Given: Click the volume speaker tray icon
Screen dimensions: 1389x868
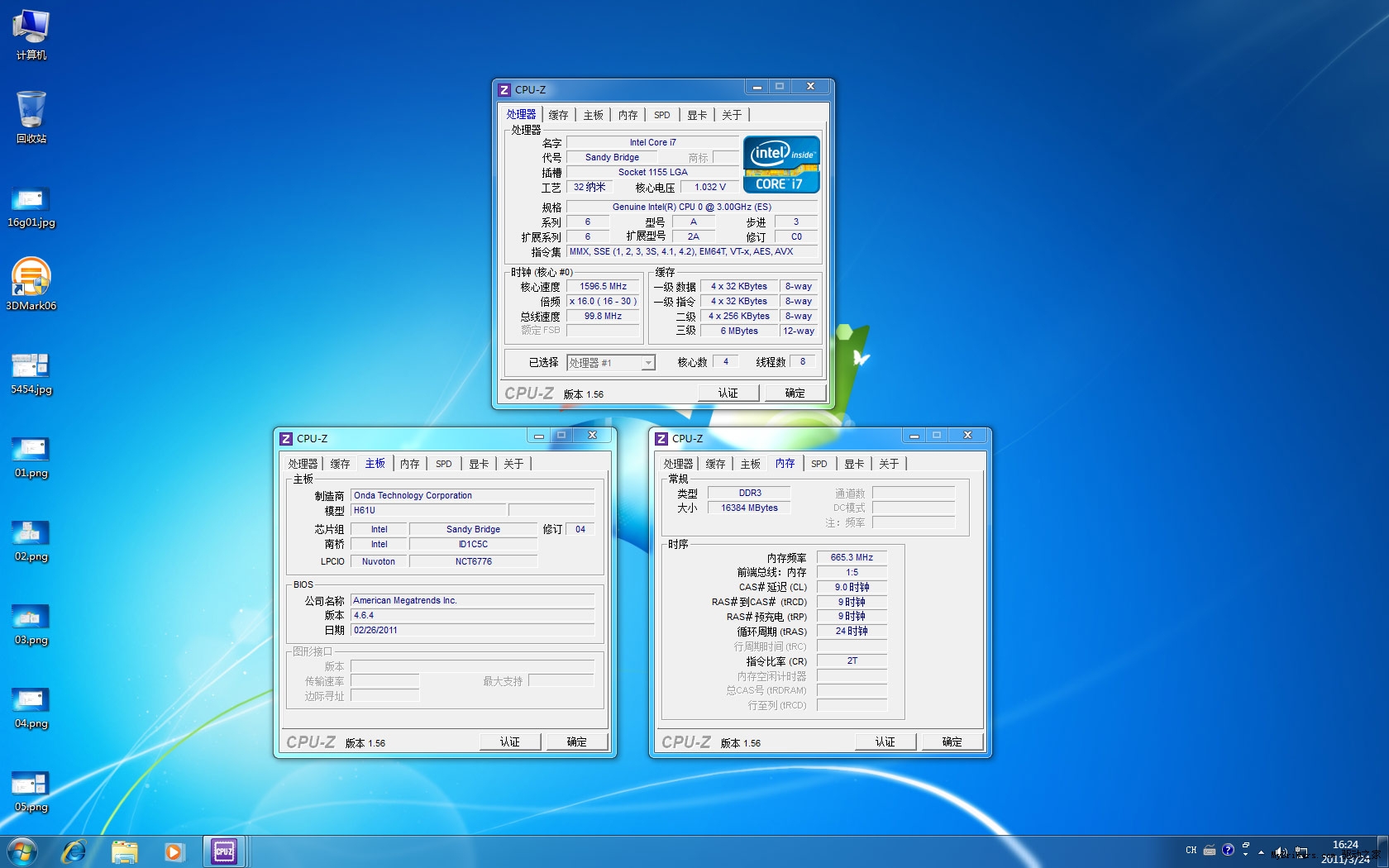Looking at the screenshot, I should [x=1280, y=851].
